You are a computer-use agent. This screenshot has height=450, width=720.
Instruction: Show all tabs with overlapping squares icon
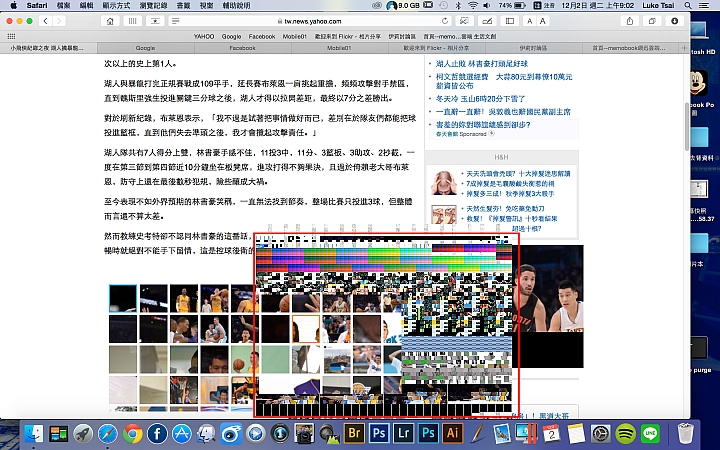click(x=652, y=21)
